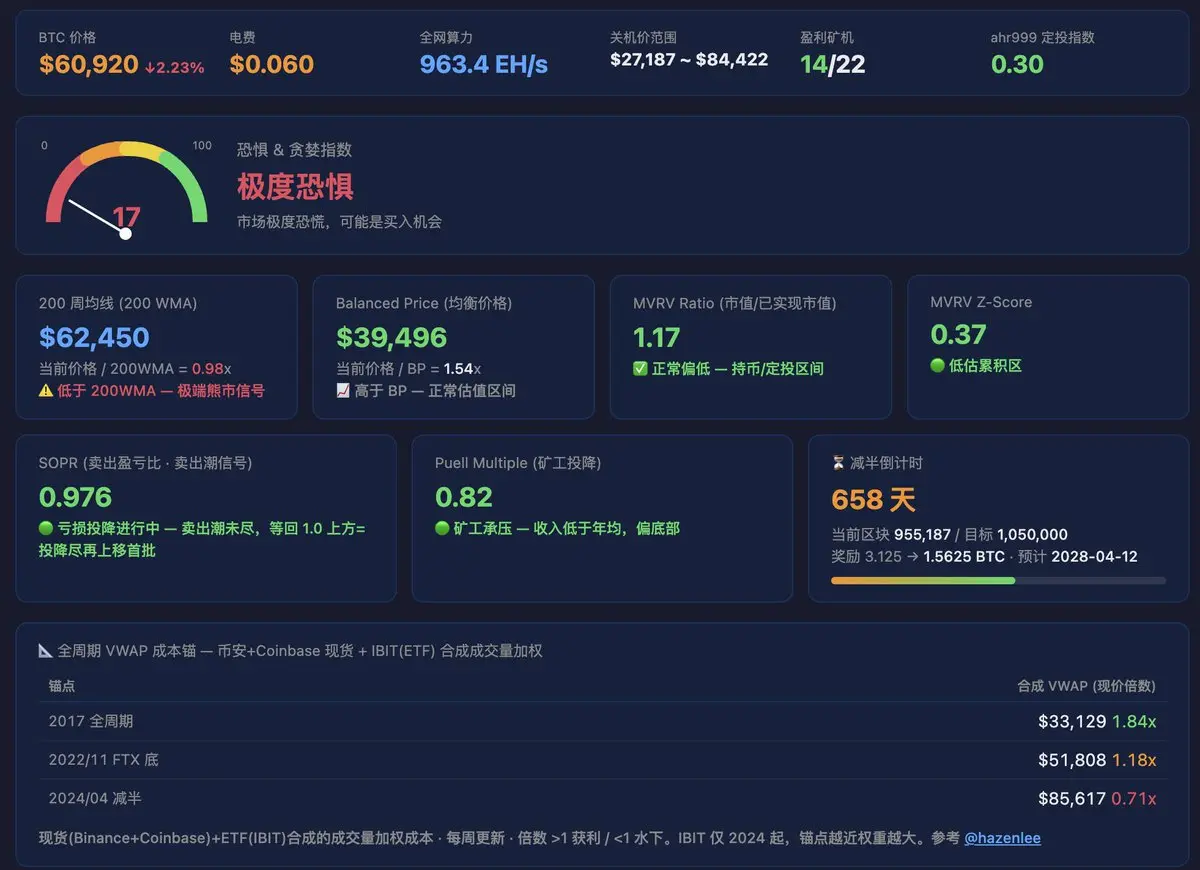Click the countdown value 658 天
Image resolution: width=1200 pixels, height=870 pixels.
(873, 500)
